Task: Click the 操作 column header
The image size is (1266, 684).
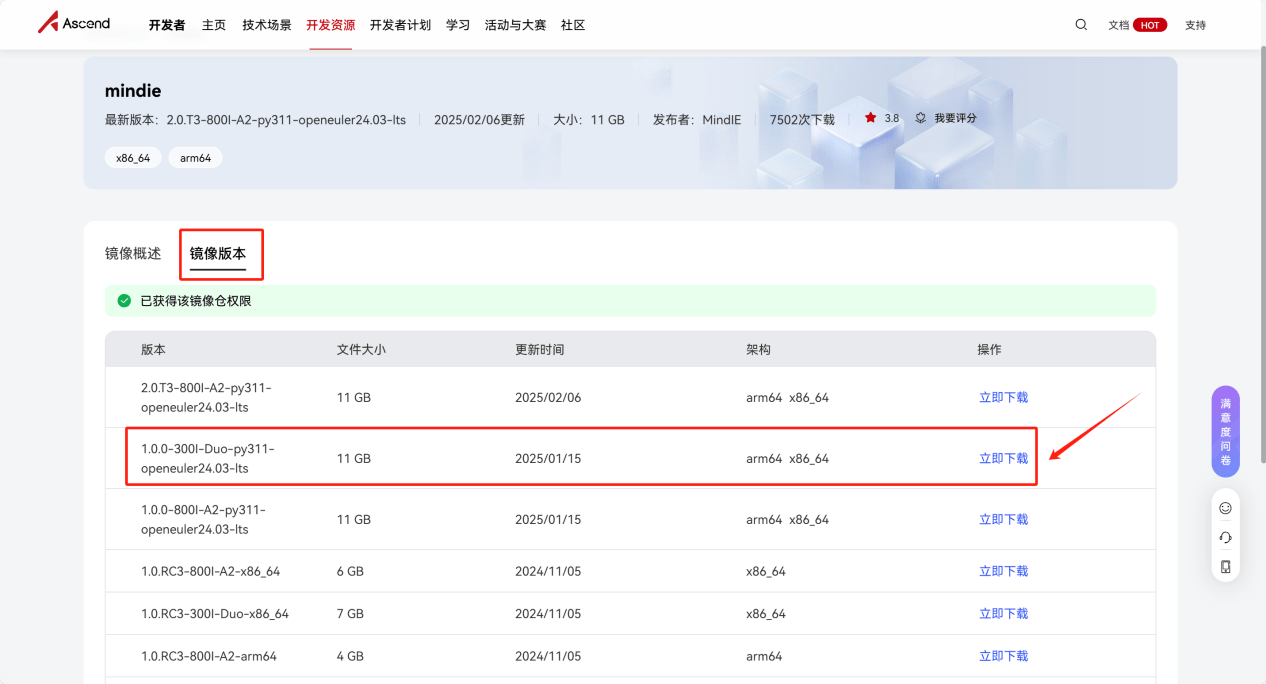Action: coord(989,350)
